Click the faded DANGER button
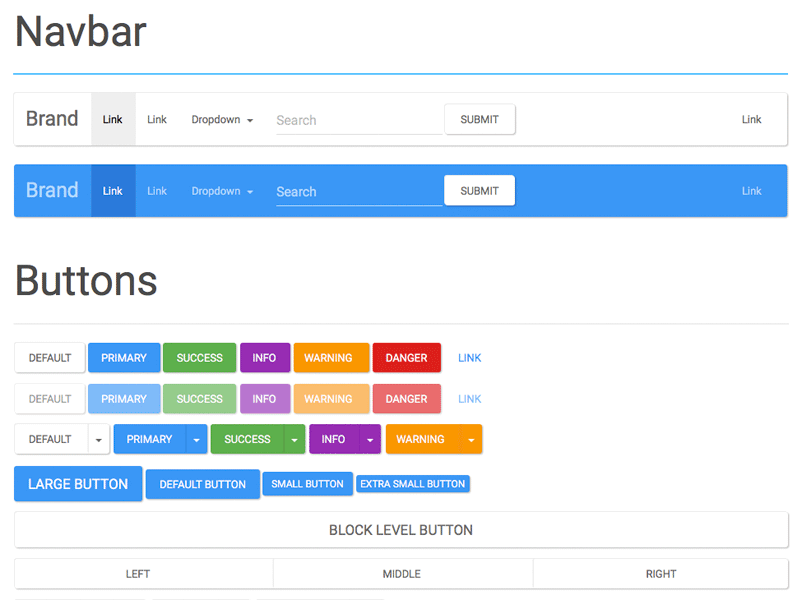 (x=407, y=398)
